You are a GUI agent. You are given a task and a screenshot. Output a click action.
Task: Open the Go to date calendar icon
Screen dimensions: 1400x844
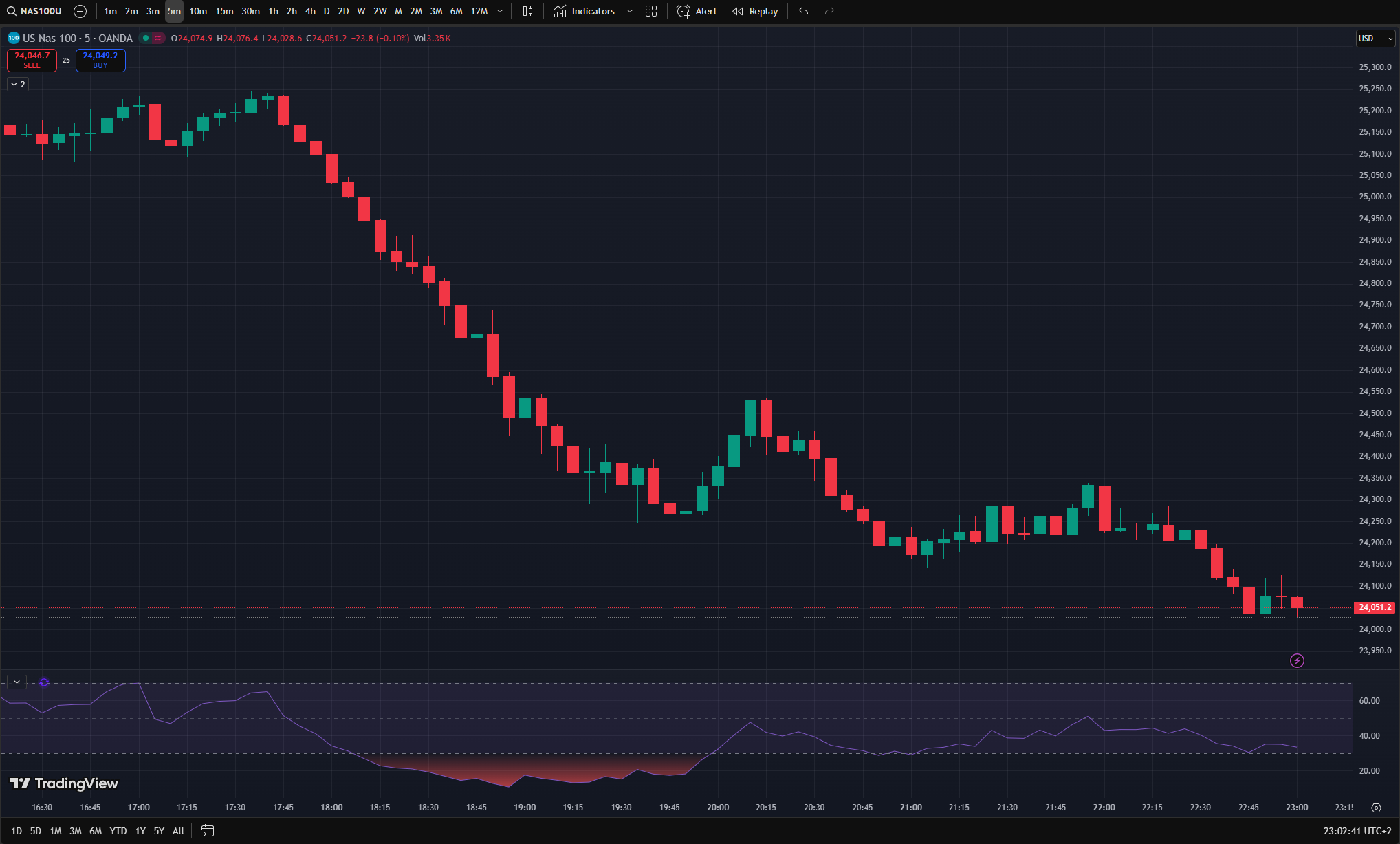tap(207, 831)
